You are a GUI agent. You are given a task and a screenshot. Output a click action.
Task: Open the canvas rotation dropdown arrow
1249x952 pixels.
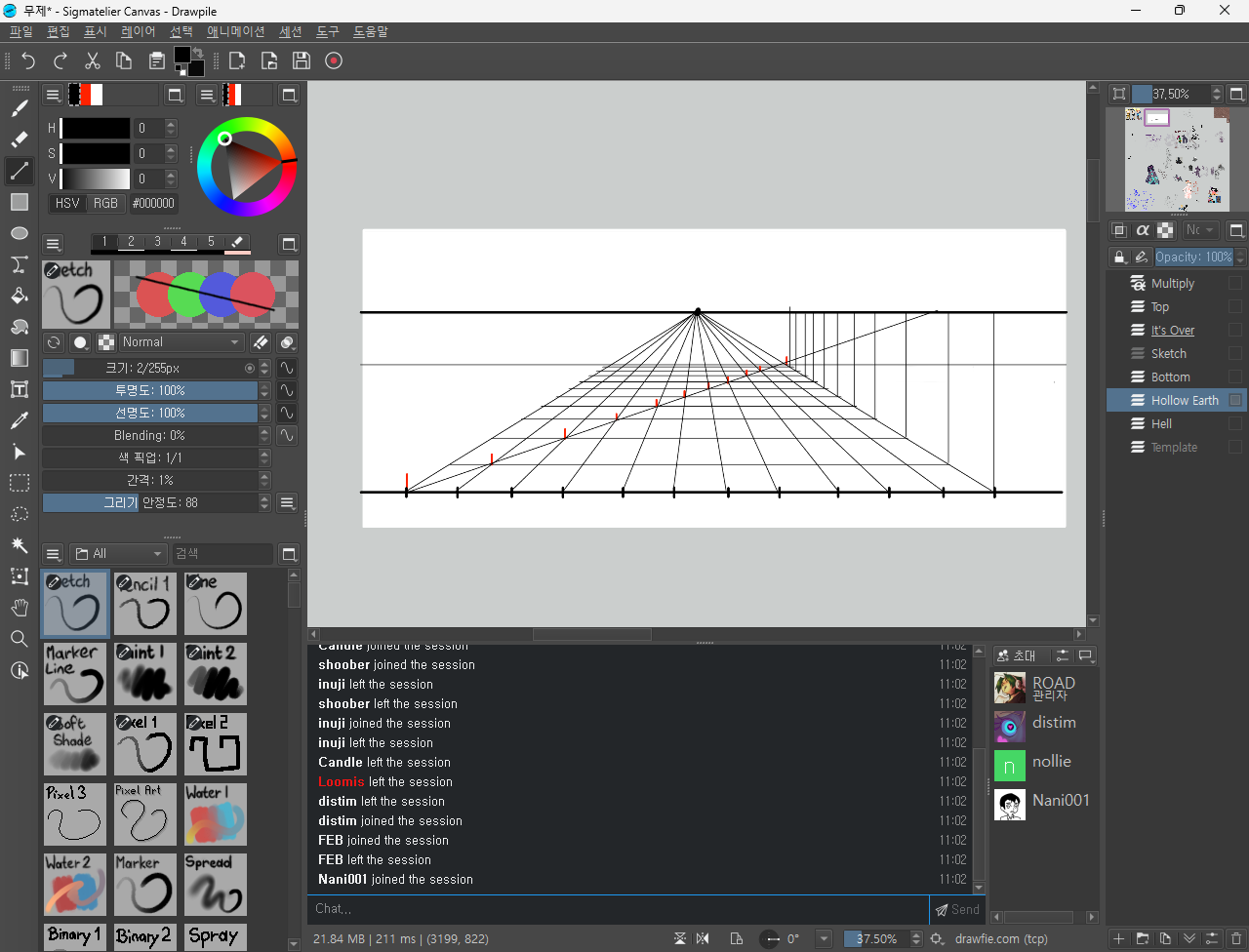[x=824, y=938]
